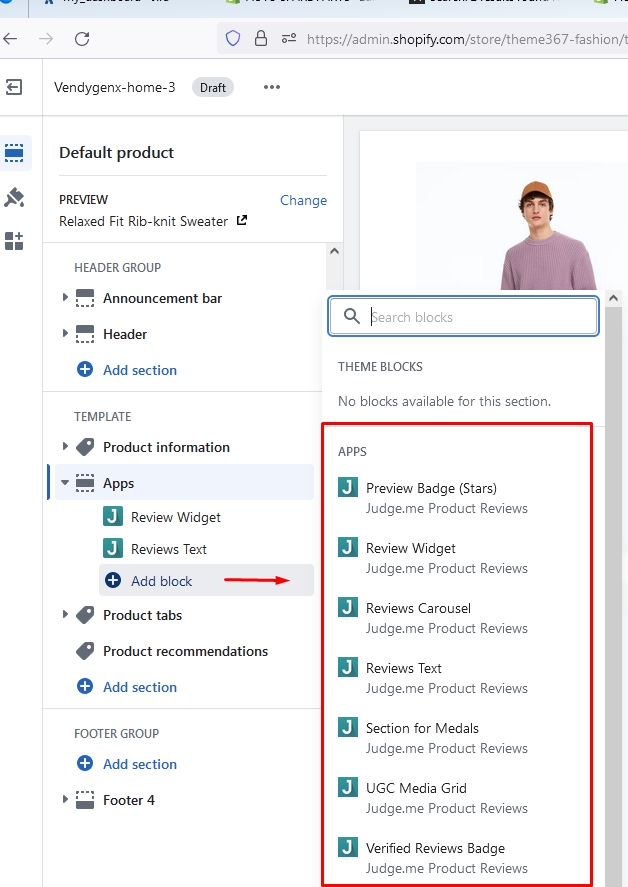Select Review Widget block in sidebar tree
628x887 pixels.
pyautogui.click(x=176, y=517)
